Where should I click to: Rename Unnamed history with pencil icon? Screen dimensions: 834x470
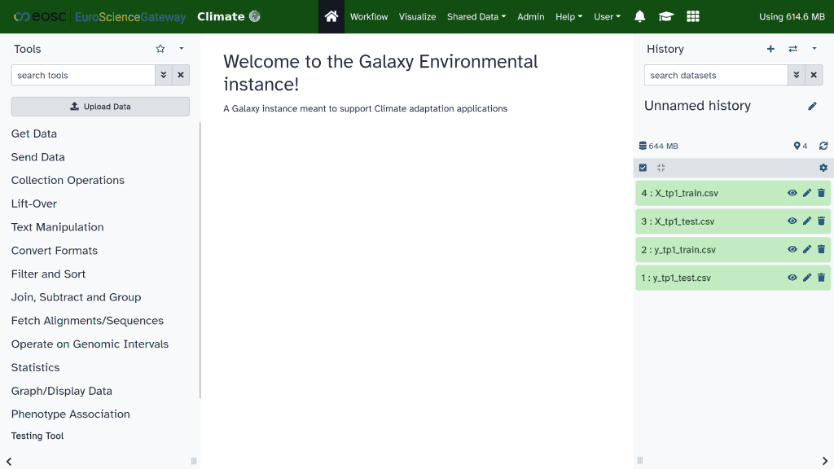pos(812,106)
